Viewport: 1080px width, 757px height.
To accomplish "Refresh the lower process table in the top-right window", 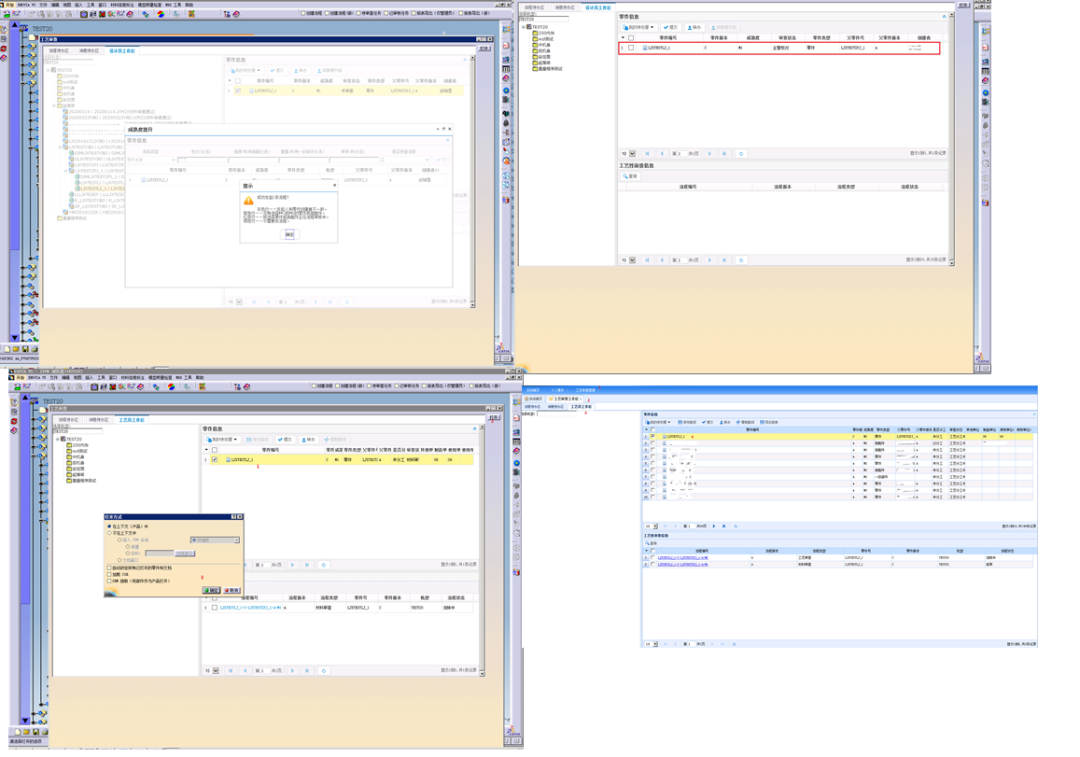I will point(741,260).
